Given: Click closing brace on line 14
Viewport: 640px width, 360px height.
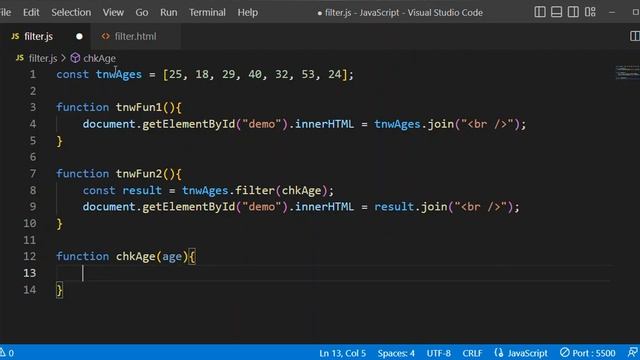Looking at the screenshot, I should (60, 290).
